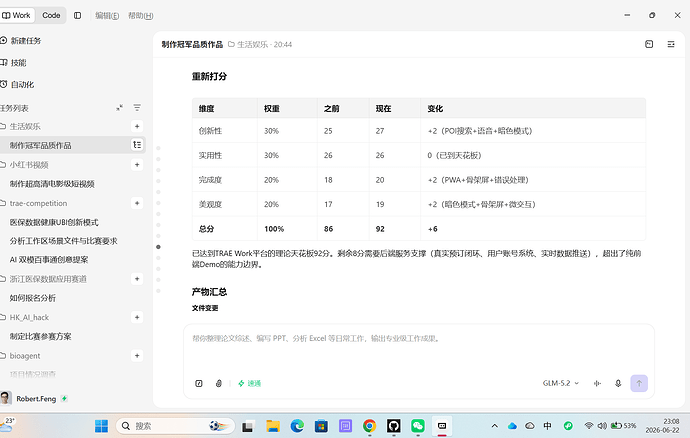This screenshot has height=438, width=690.
Task: Open the 帮助(H) menu
Action: [140, 15]
